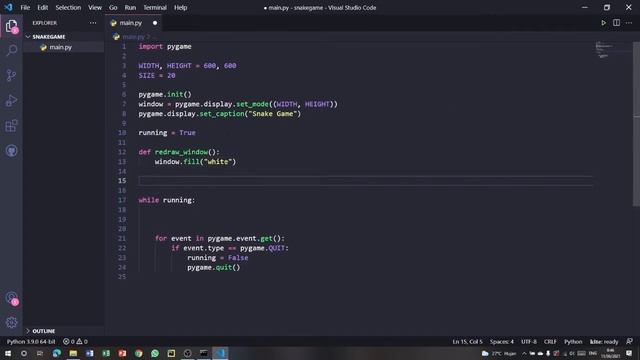The image size is (640, 360).
Task: Open taskbar Task View icon
Action: click(40, 353)
